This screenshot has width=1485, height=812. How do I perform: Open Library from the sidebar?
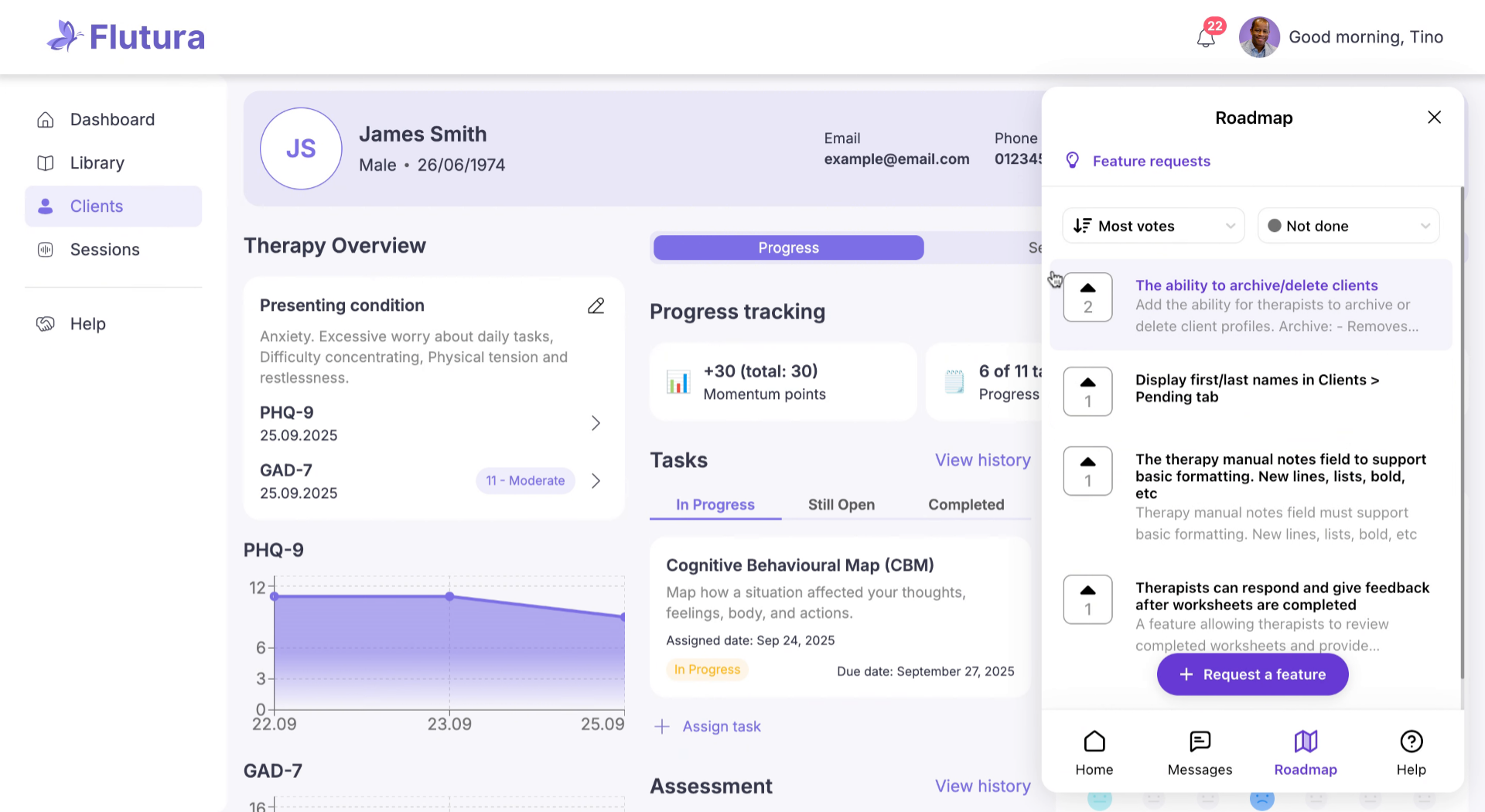click(97, 163)
